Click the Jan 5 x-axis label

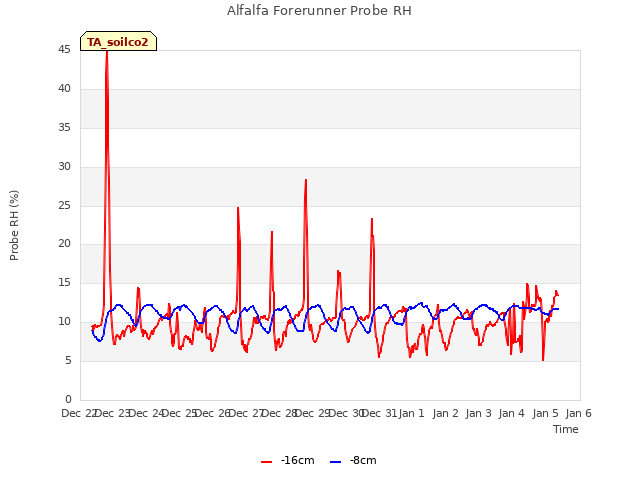[x=545, y=413]
